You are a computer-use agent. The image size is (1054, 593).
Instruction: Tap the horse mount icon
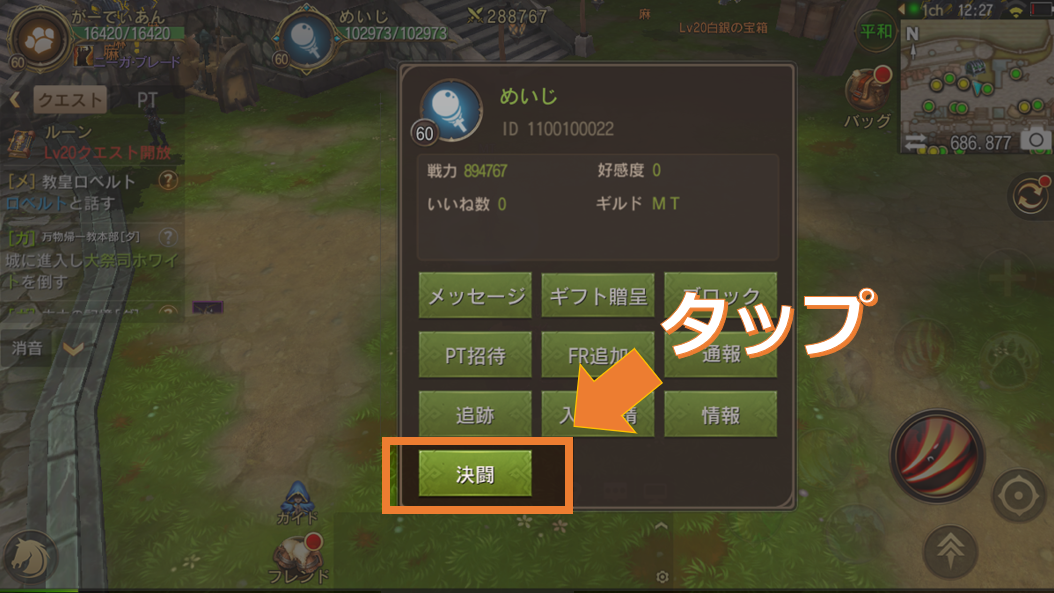pyautogui.click(x=30, y=557)
